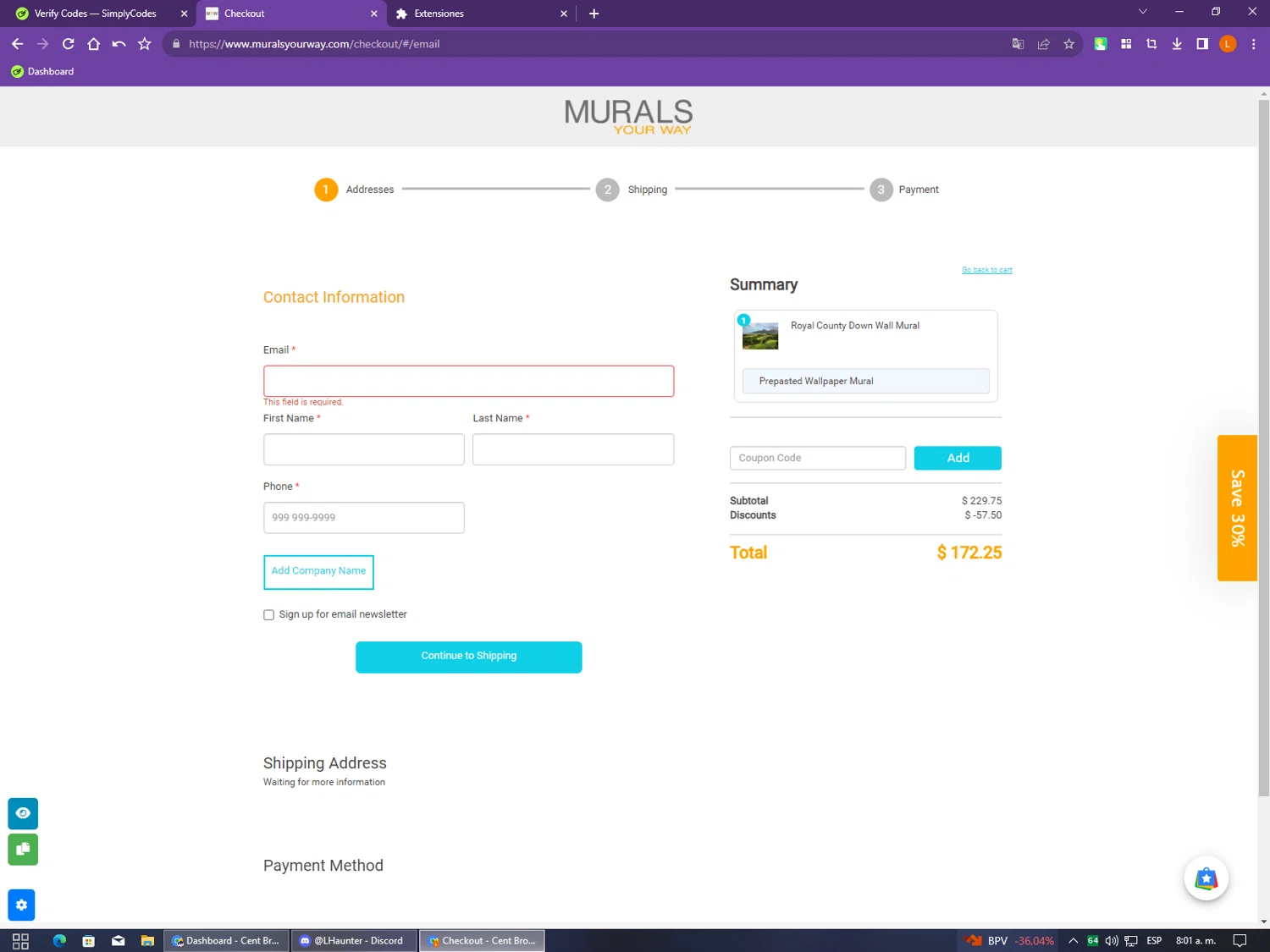Click Add Company Name button
Screen dimensions: 1270x952
[x=318, y=572]
